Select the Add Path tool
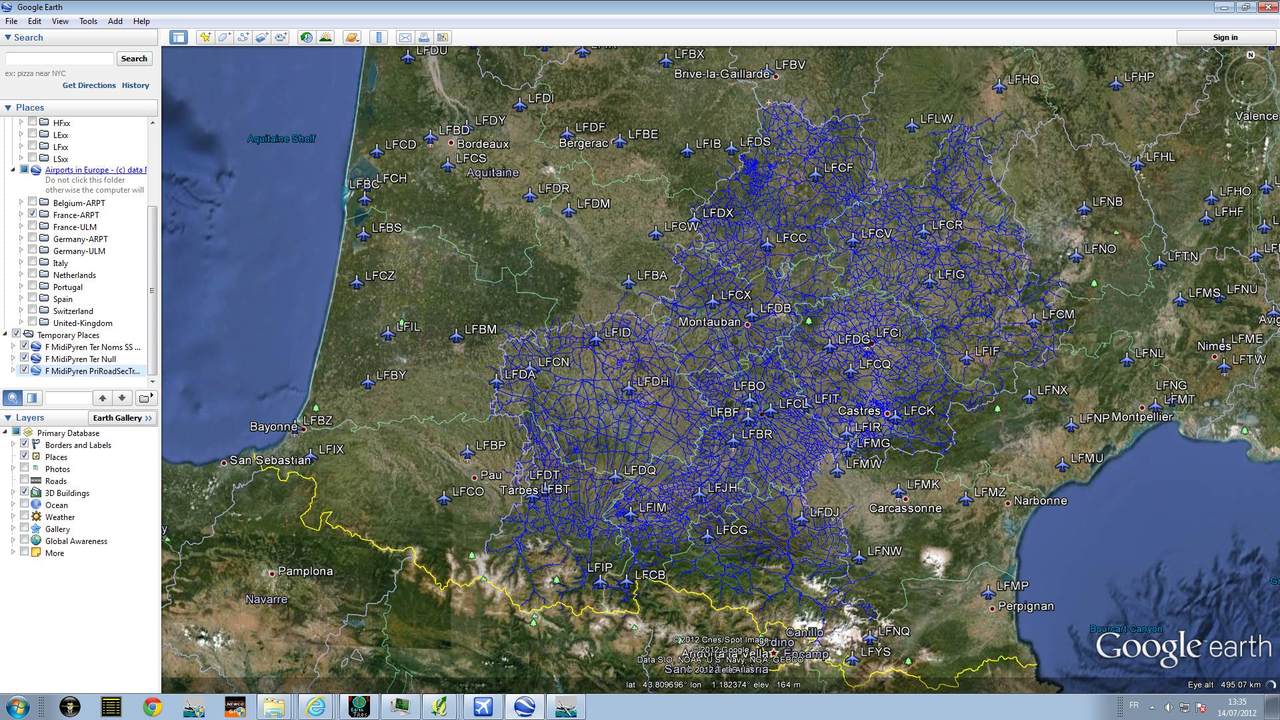 243,37
